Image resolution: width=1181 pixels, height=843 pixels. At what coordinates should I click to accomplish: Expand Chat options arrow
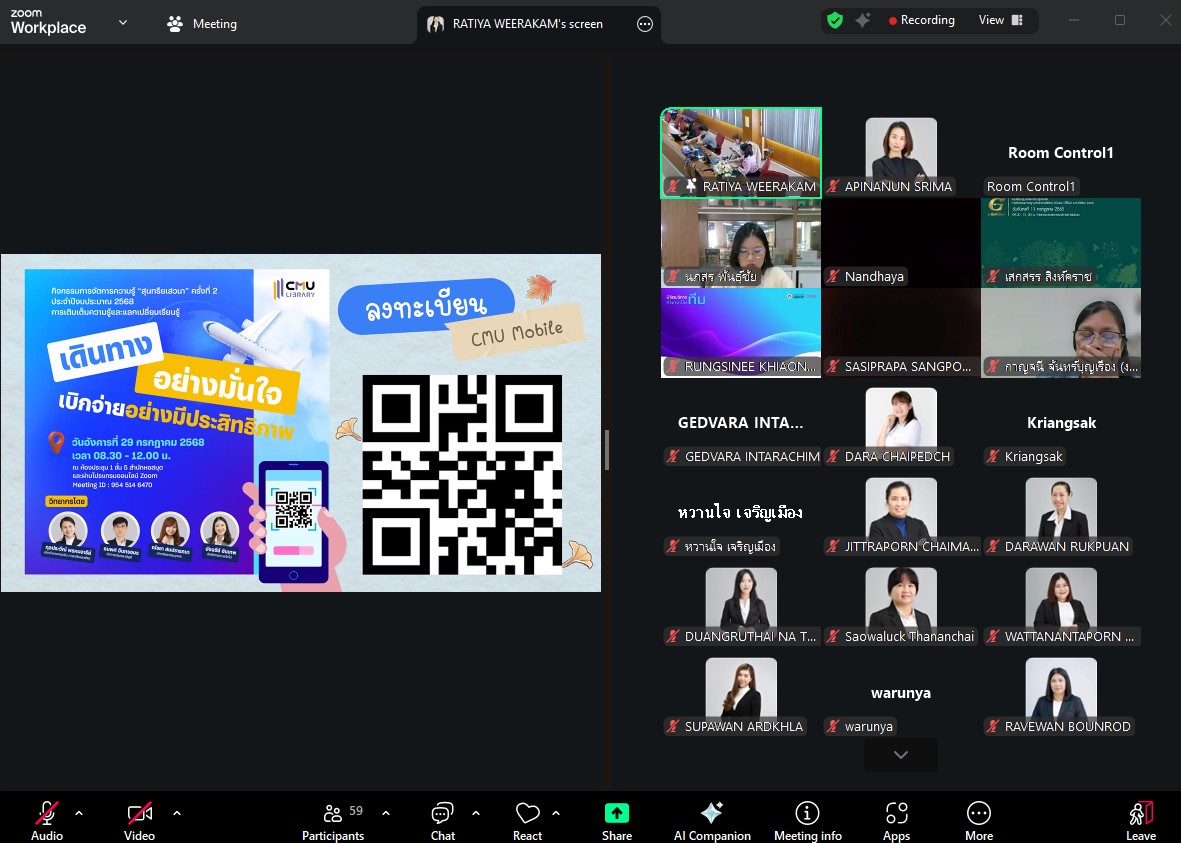point(476,813)
